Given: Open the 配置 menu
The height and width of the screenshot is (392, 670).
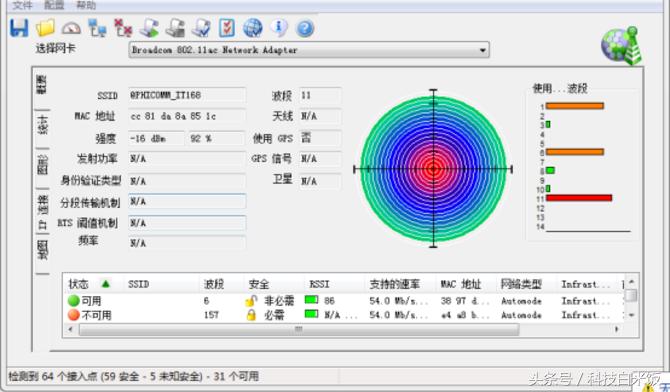Looking at the screenshot, I should [54, 5].
